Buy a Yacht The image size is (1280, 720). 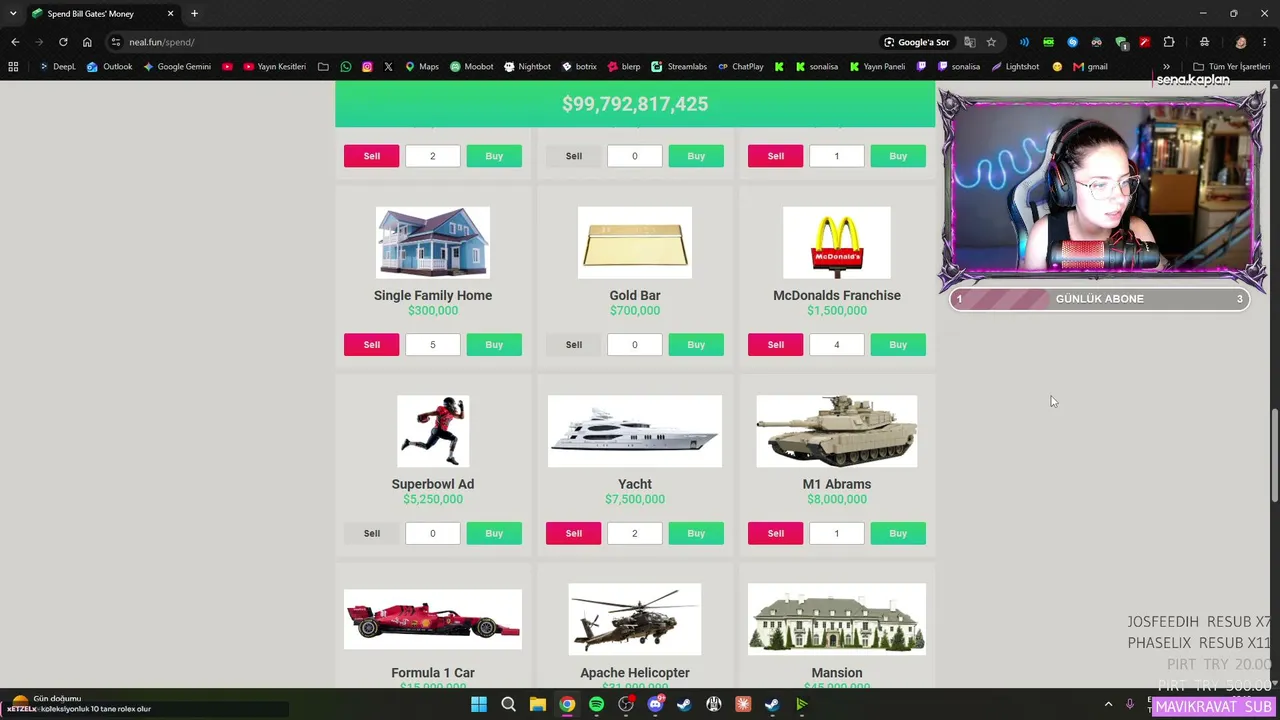[696, 533]
